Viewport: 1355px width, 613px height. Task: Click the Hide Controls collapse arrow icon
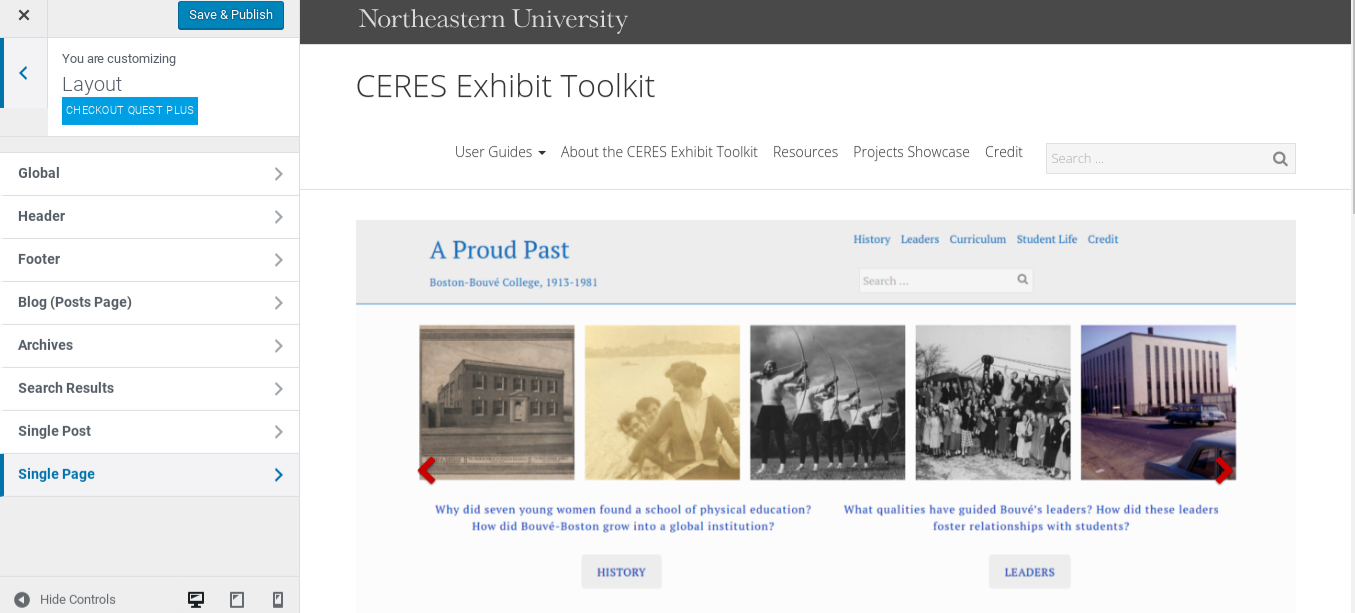click(x=22, y=599)
